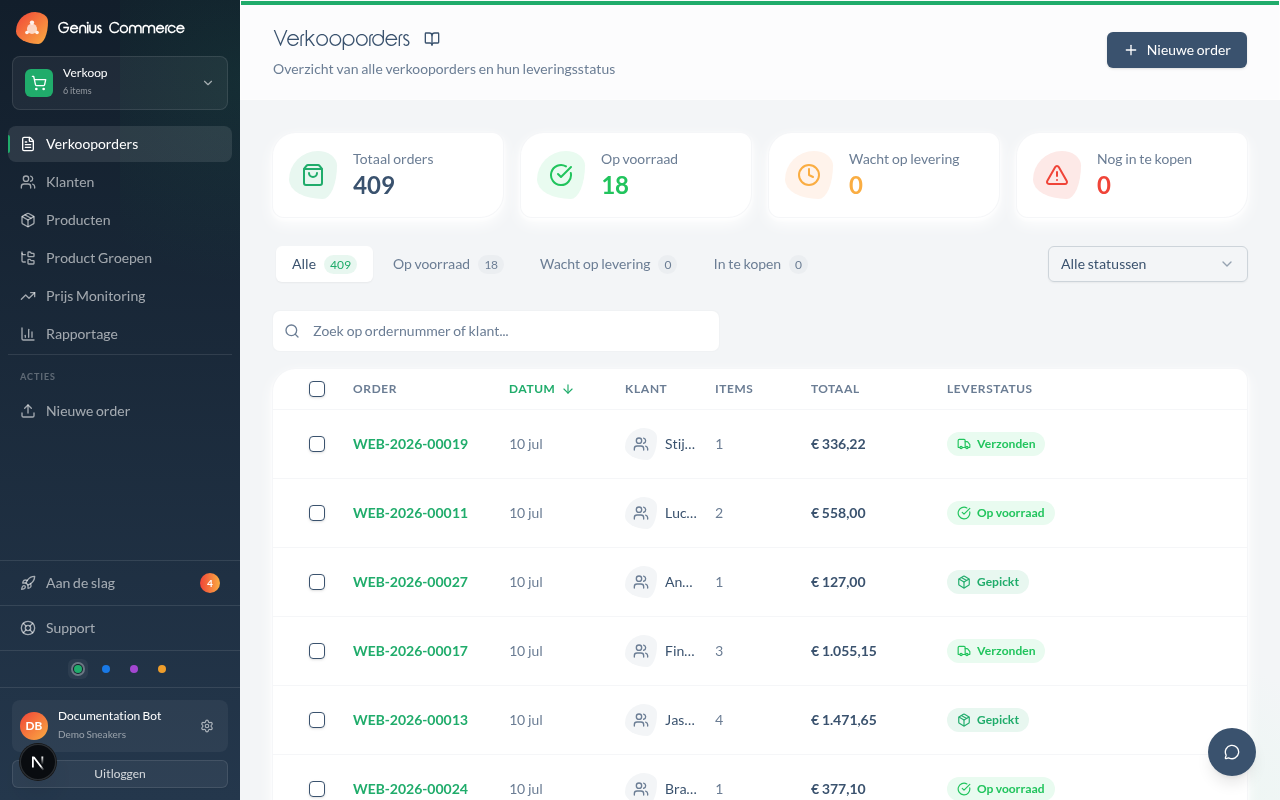Click the Op voorraad checkmark card icon
This screenshot has height=800, width=1280.
[x=561, y=175]
